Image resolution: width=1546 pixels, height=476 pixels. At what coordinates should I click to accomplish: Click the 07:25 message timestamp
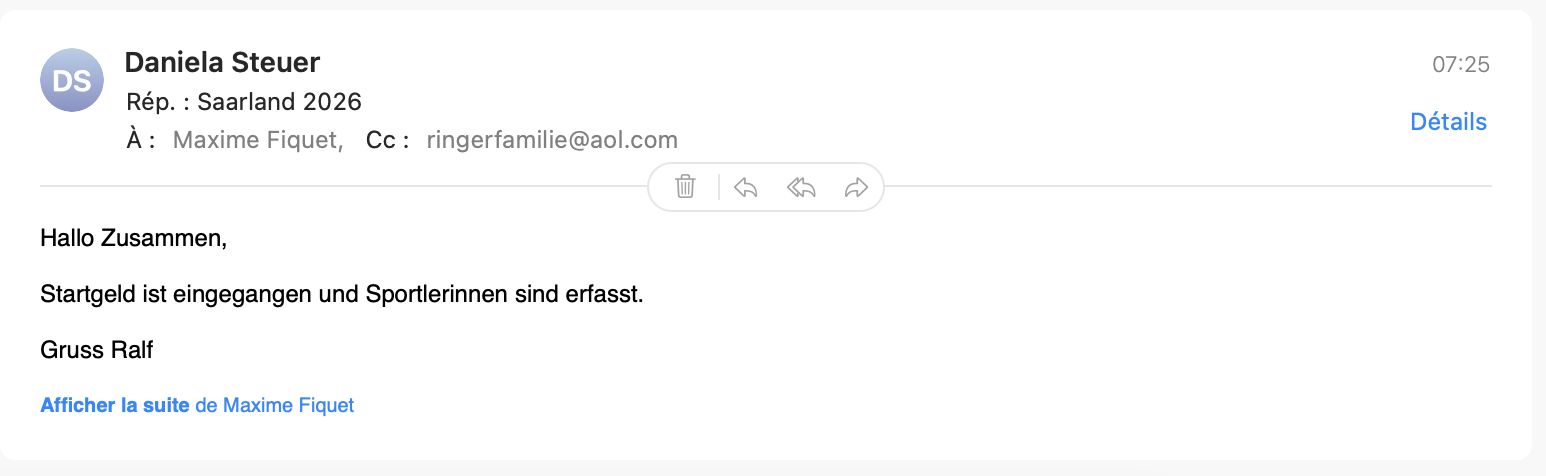pyautogui.click(x=1461, y=65)
